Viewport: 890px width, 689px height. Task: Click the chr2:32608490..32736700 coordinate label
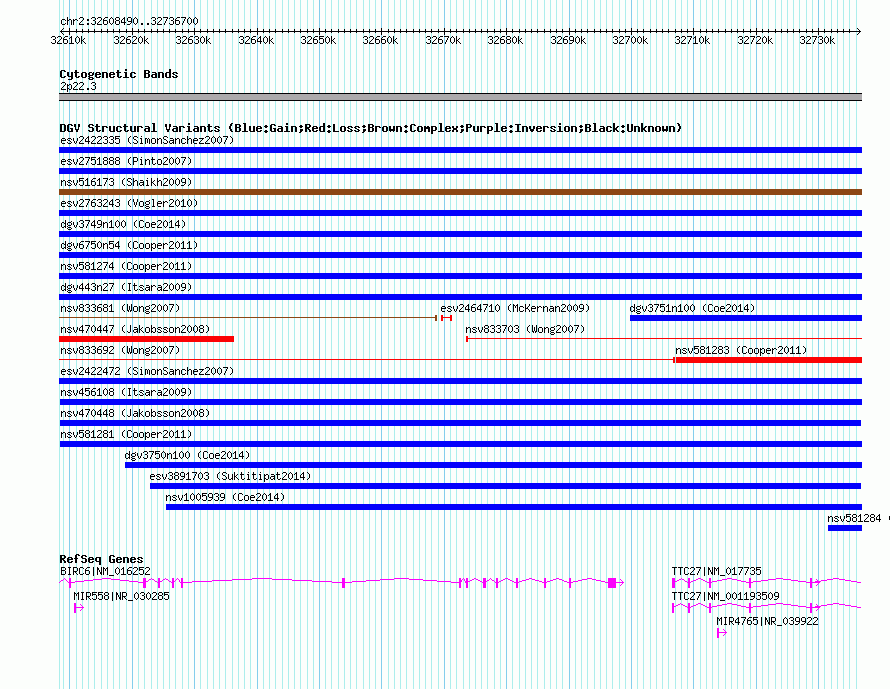[x=129, y=21]
